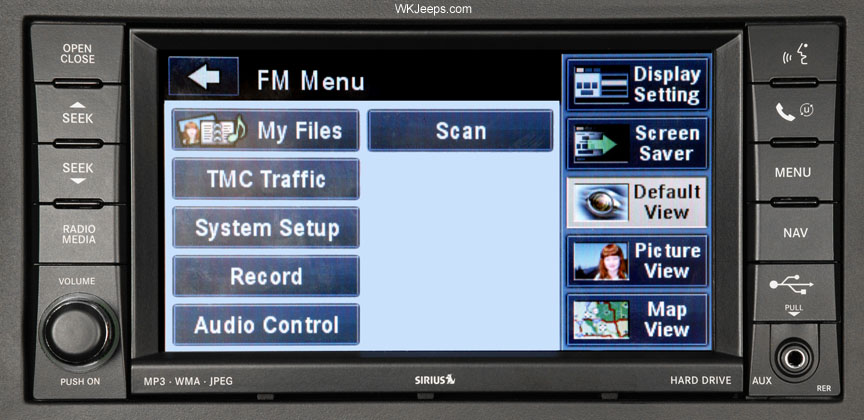Viewport: 864px width, 420px height.
Task: Open My Files
Action: coord(266,130)
